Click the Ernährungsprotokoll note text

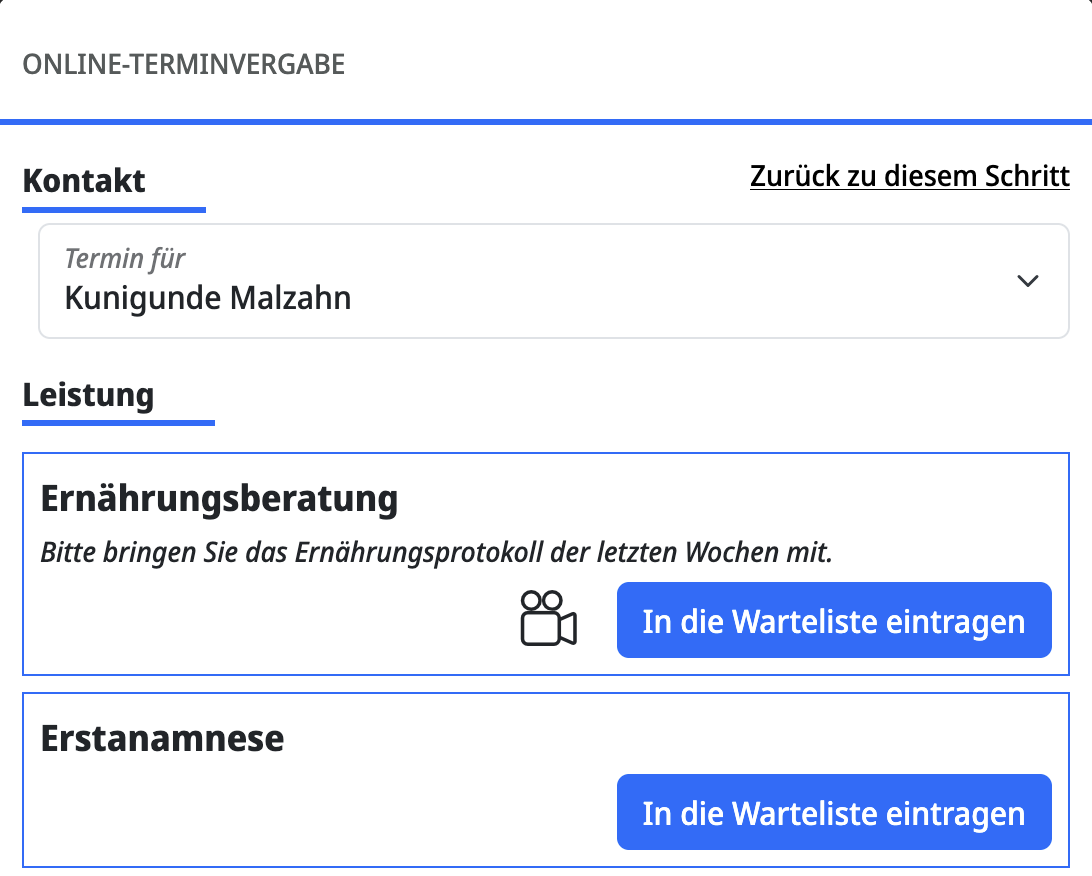[x=436, y=552]
